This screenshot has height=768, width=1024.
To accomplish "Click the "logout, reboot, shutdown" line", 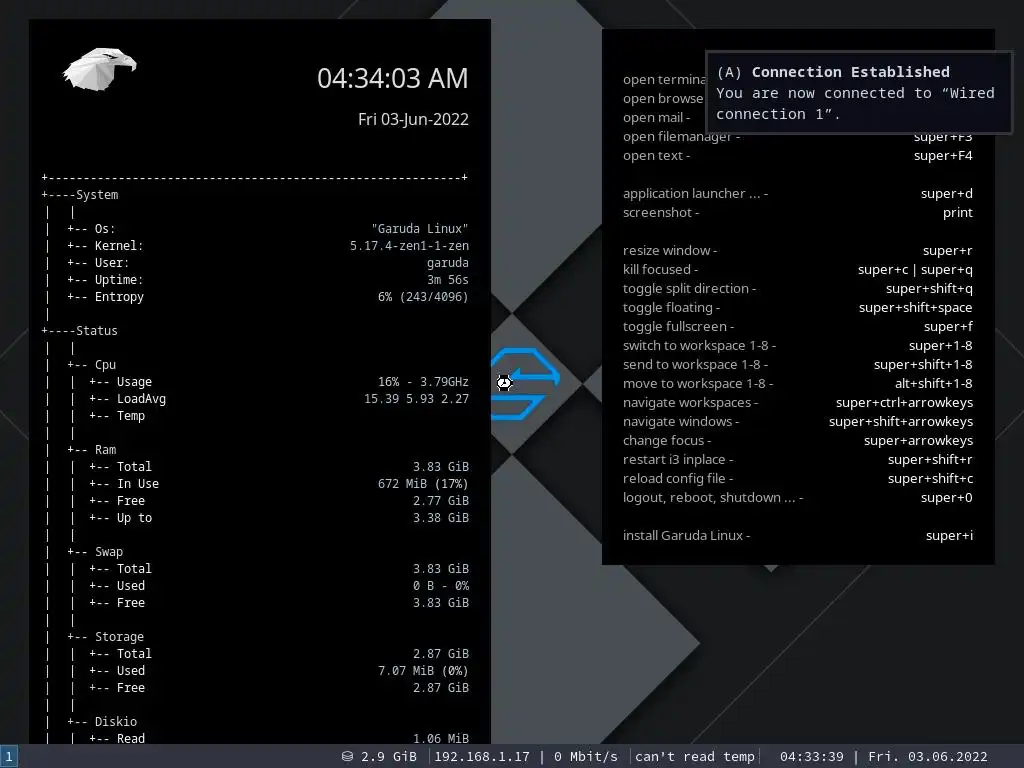I will click(x=713, y=497).
